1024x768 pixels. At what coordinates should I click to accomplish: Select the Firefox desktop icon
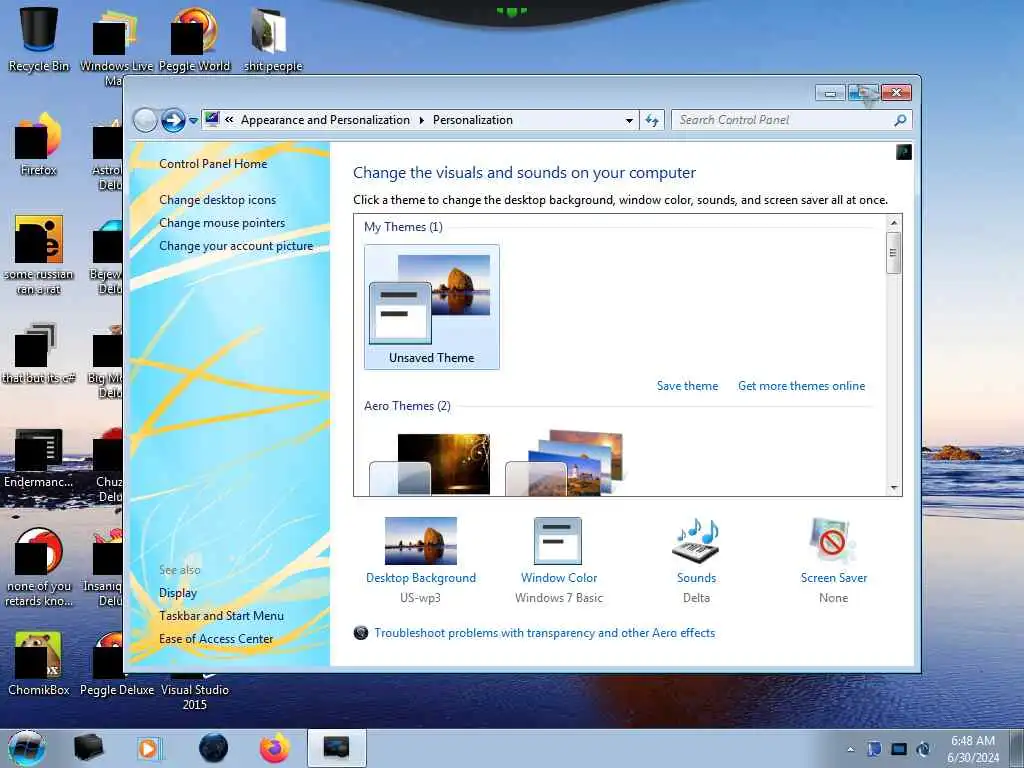[x=39, y=144]
